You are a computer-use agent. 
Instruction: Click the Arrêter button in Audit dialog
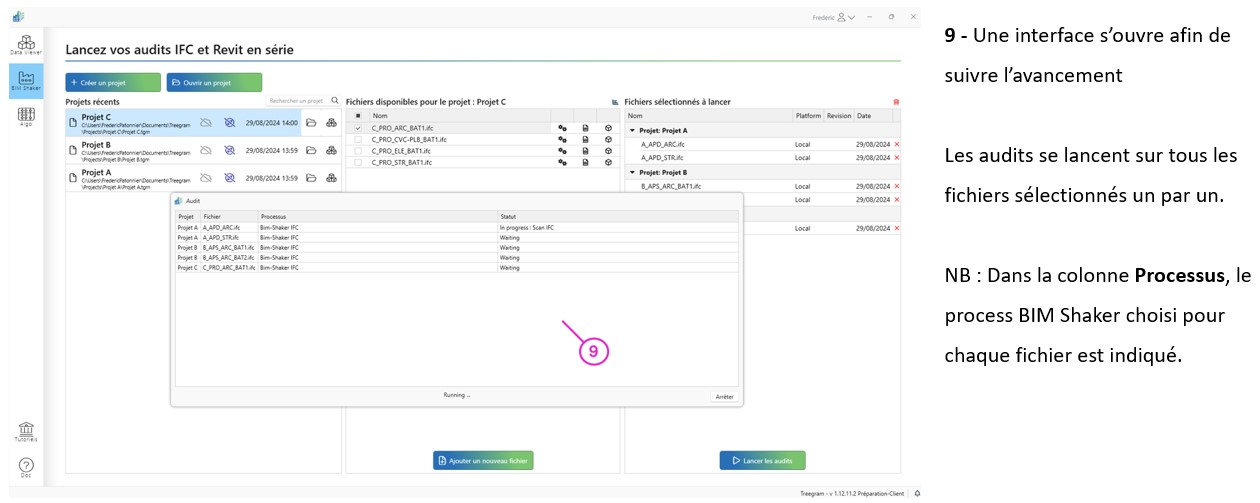724,397
